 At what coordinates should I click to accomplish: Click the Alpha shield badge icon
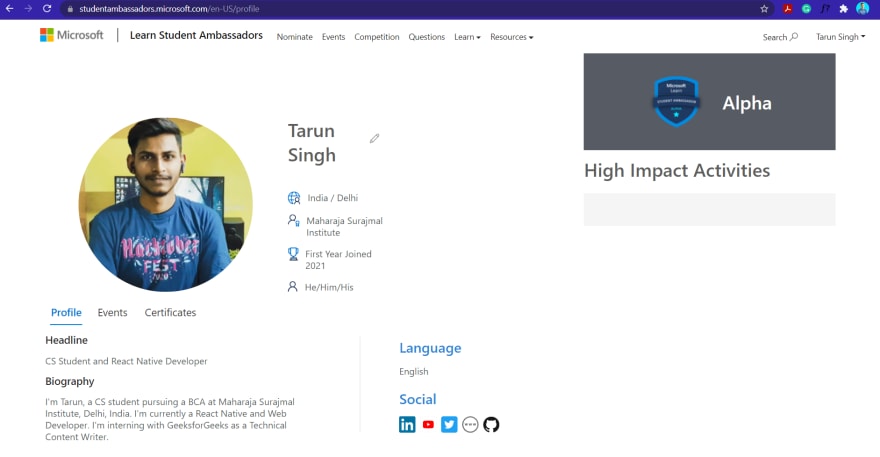(676, 101)
